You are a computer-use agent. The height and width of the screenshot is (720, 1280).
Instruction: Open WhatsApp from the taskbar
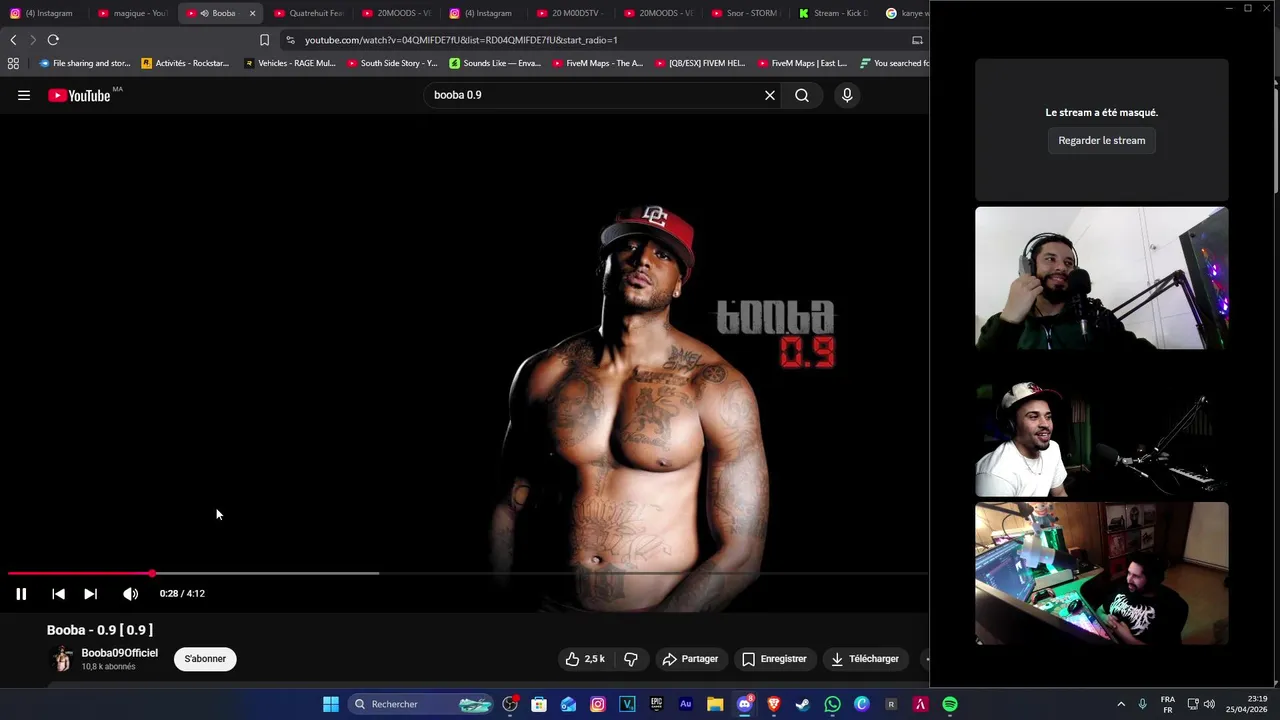[832, 704]
